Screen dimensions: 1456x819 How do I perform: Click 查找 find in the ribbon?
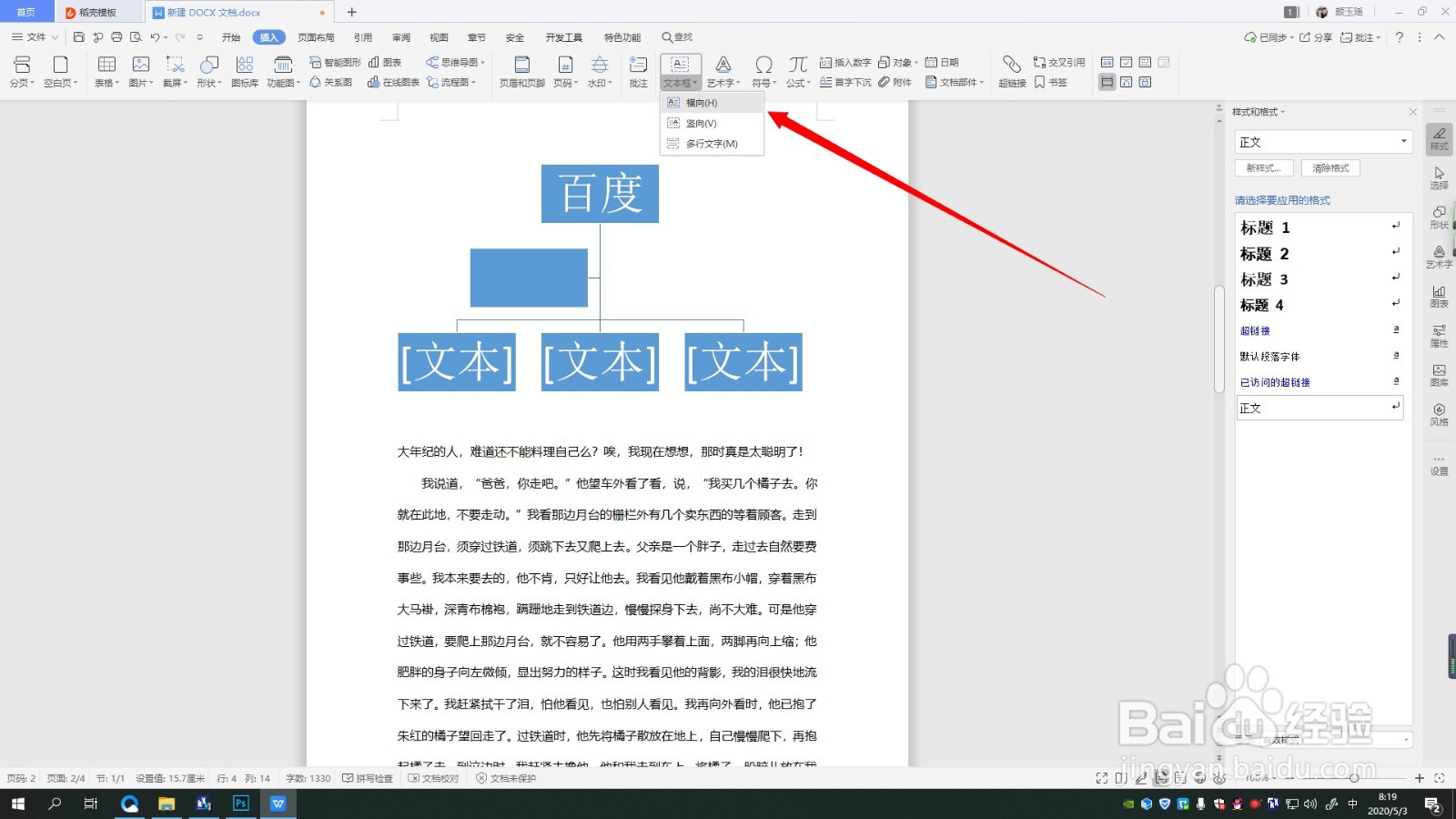(677, 37)
